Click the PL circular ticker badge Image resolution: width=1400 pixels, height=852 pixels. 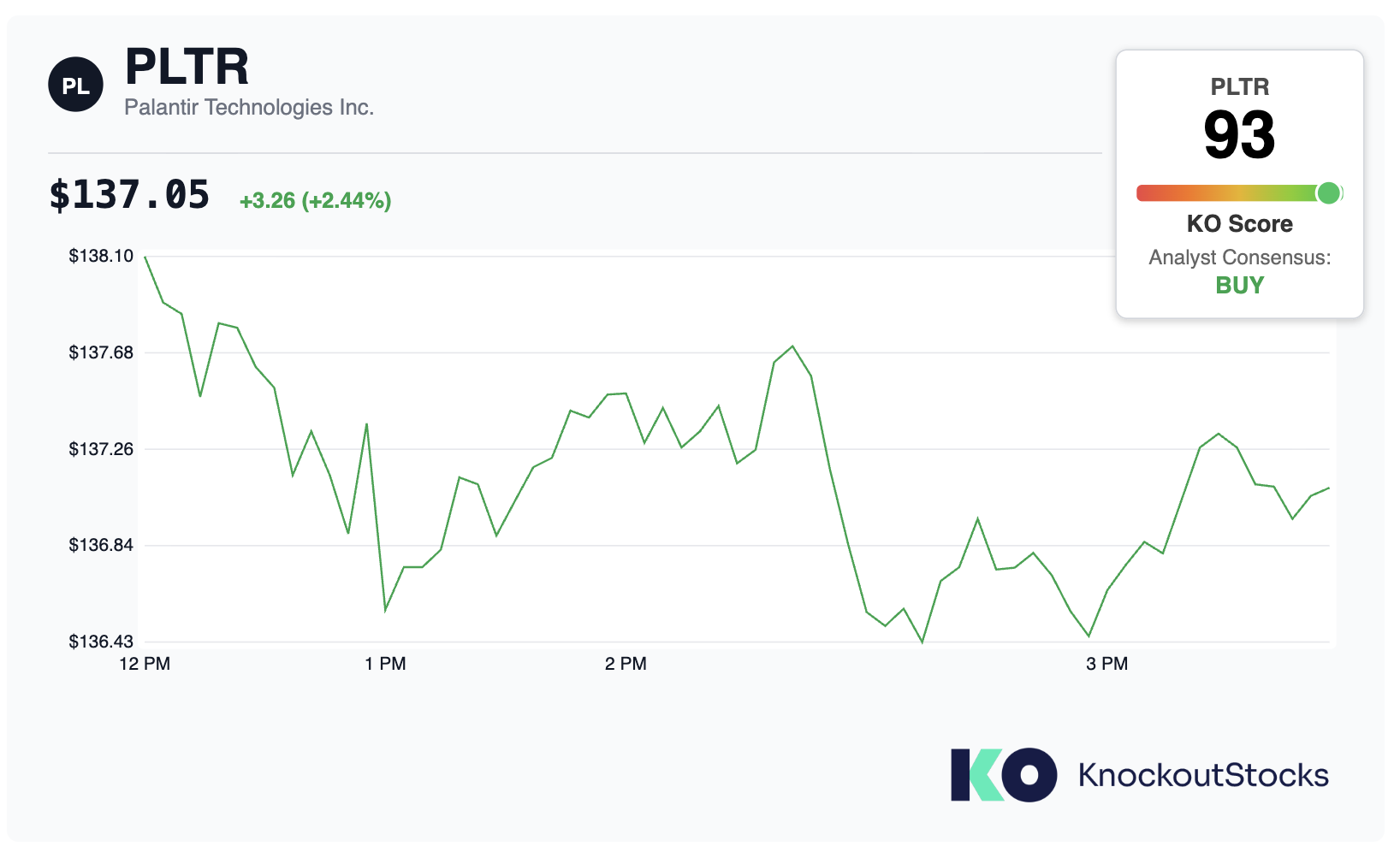pos(75,85)
